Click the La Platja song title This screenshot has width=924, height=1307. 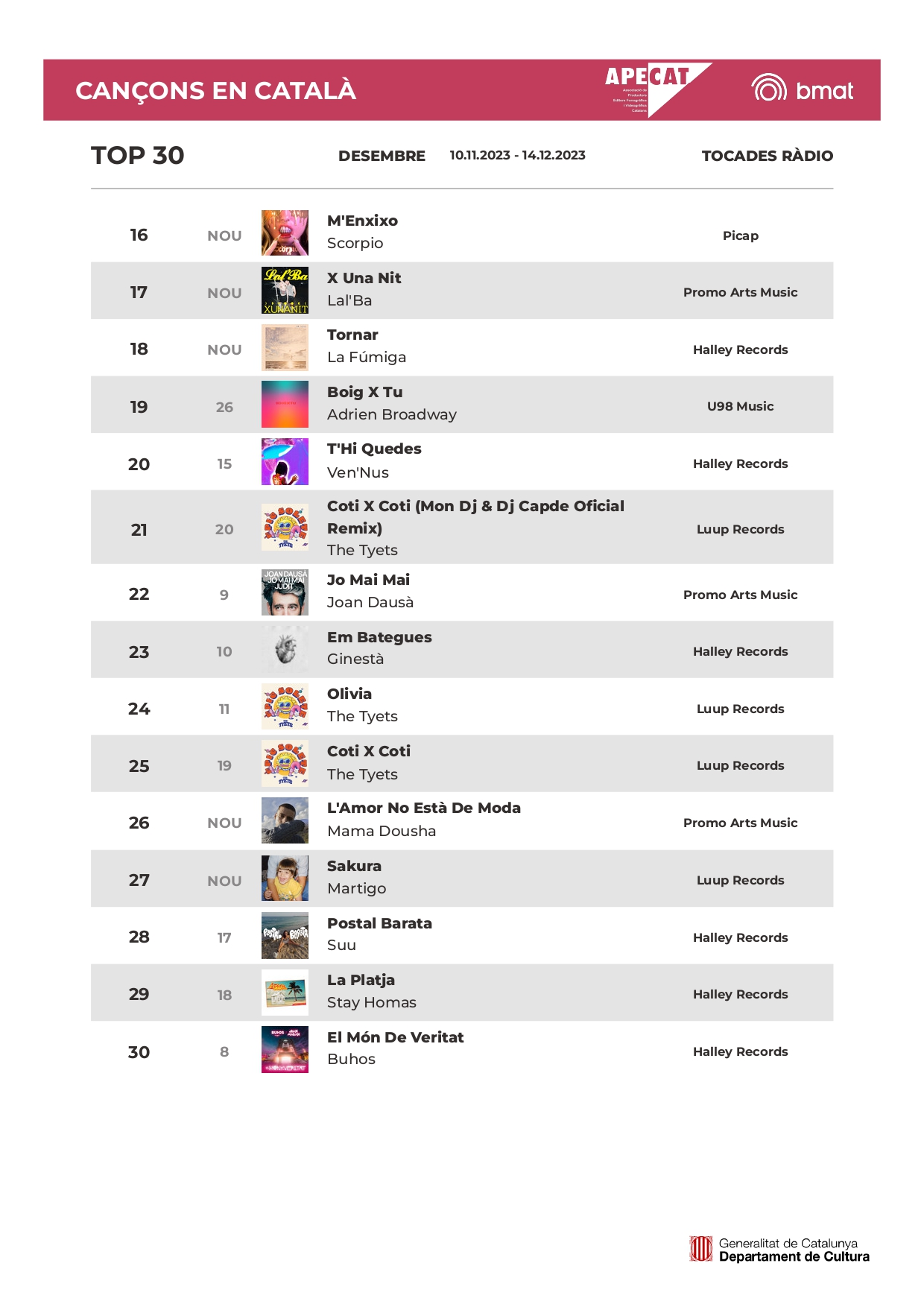tap(361, 980)
